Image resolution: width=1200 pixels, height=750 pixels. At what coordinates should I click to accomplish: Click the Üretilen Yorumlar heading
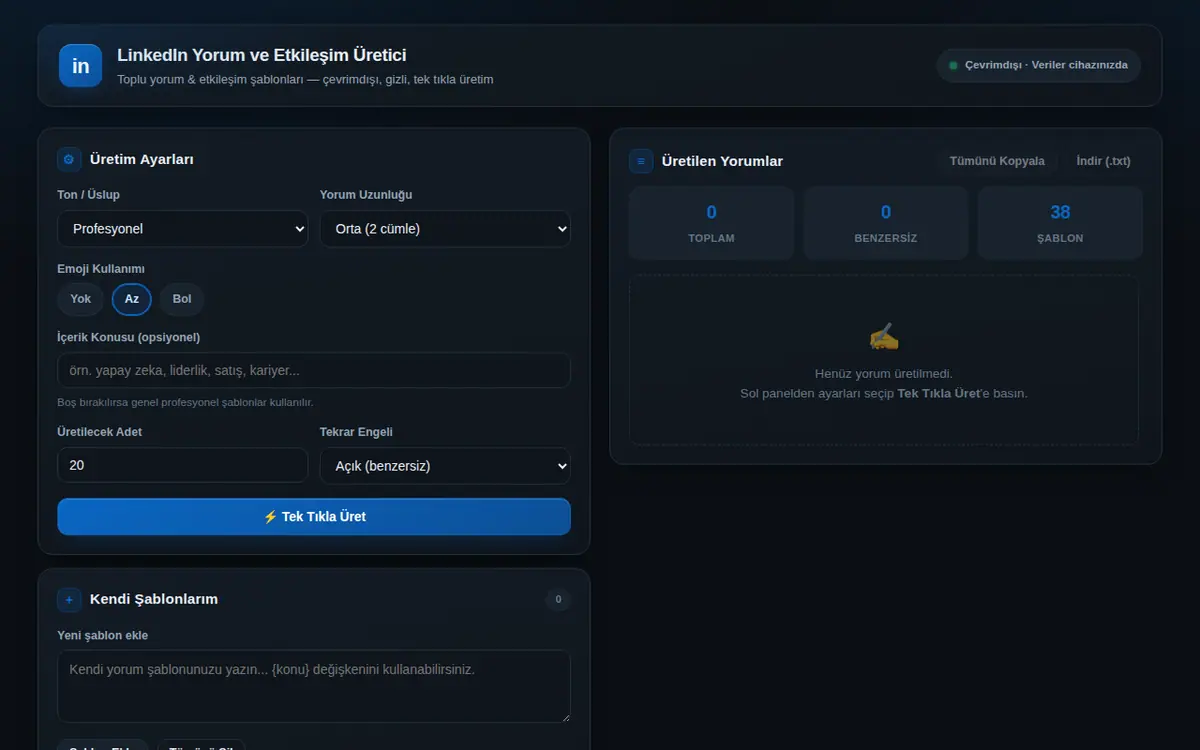pyautogui.click(x=722, y=161)
